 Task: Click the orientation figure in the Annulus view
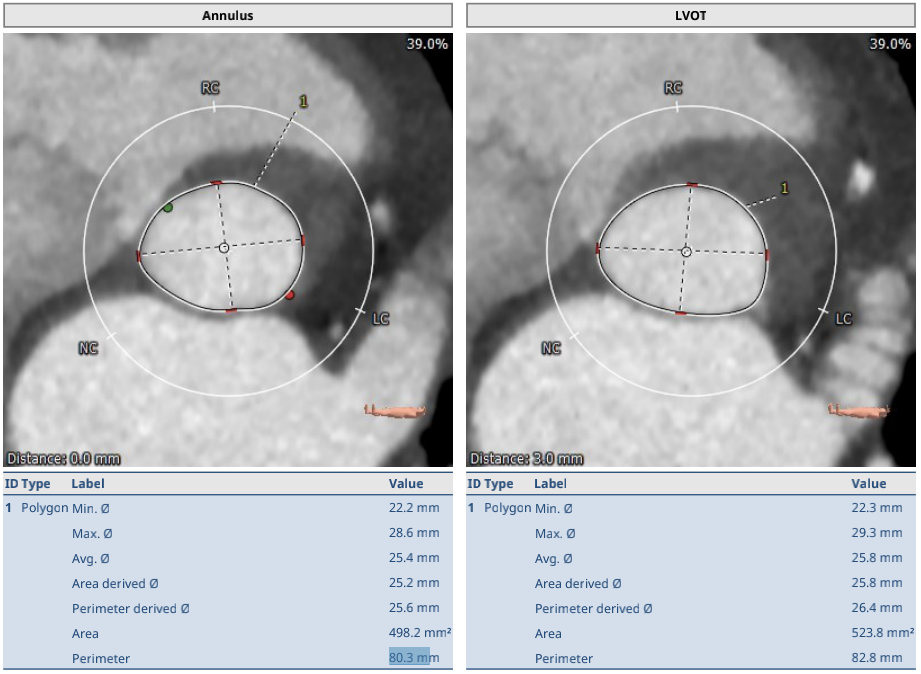tap(394, 410)
